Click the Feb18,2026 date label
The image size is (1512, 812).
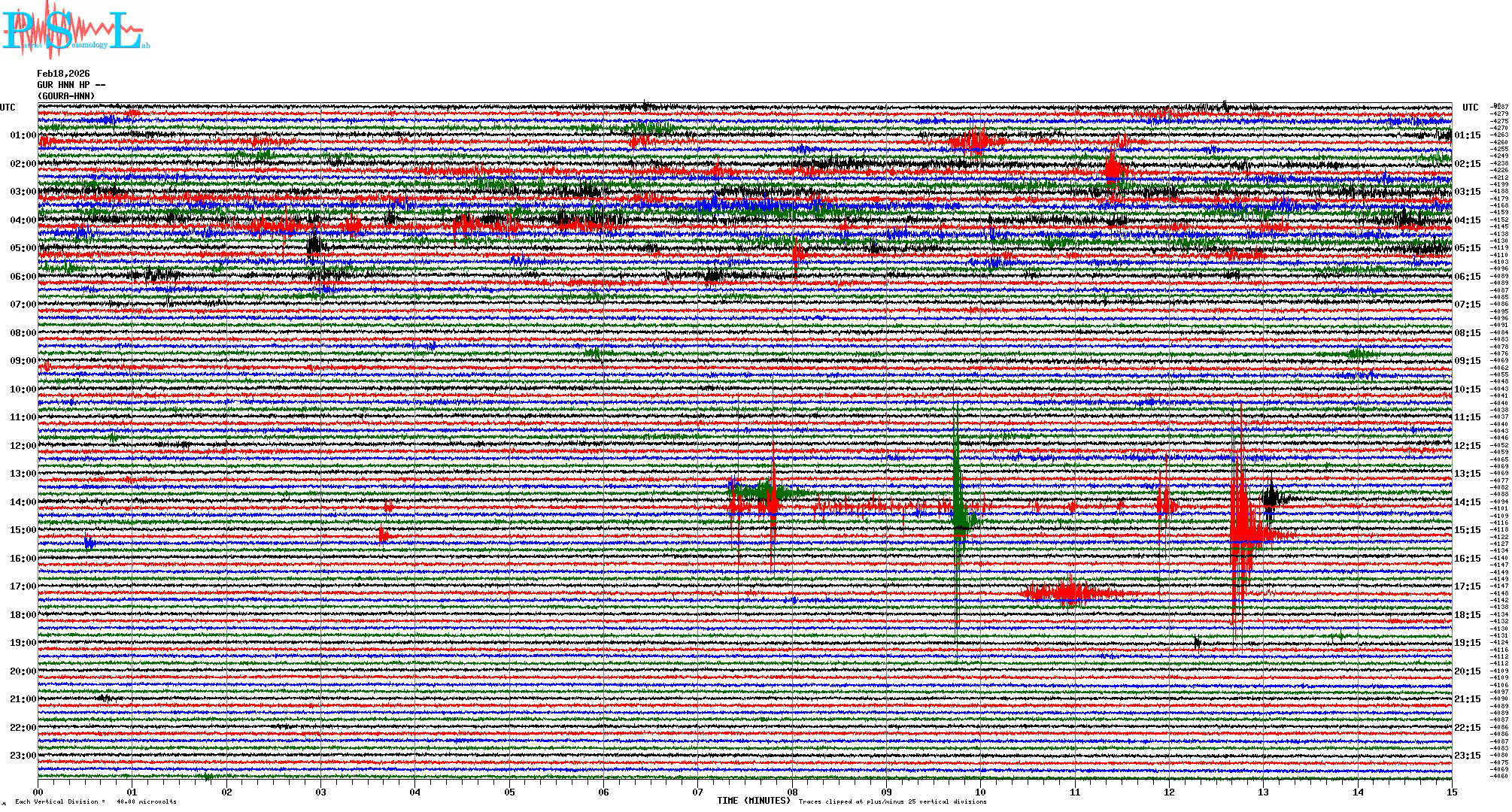63,74
